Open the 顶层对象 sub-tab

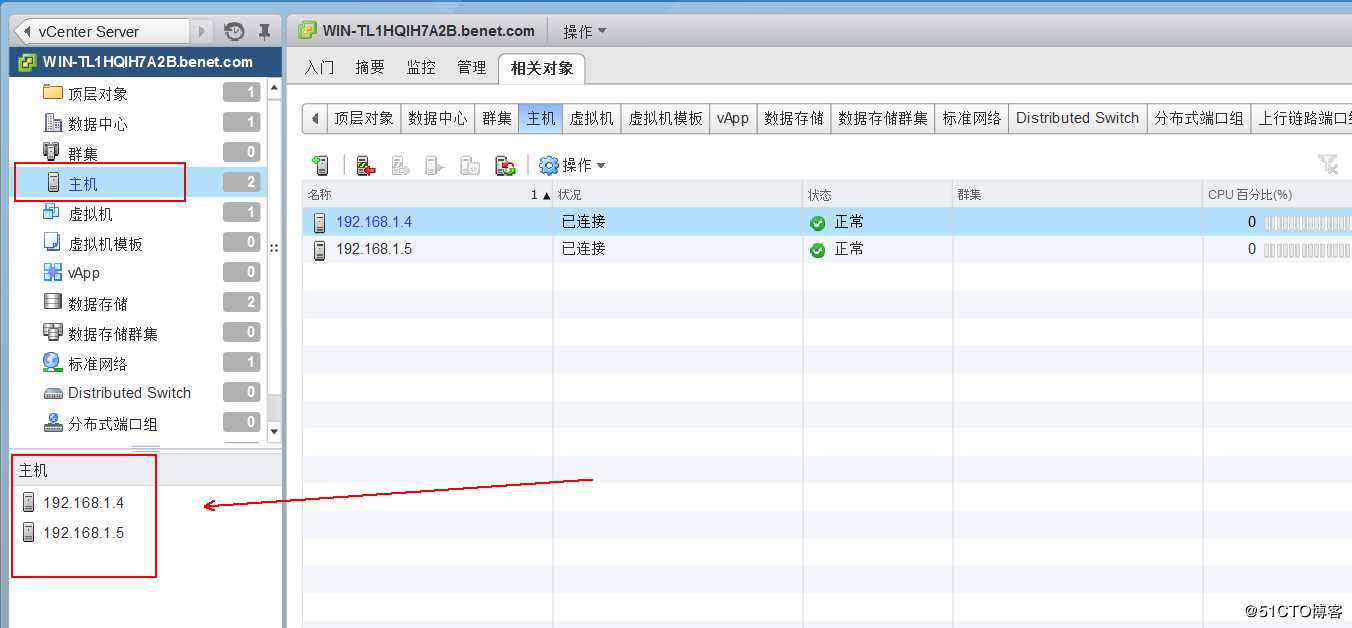click(363, 118)
